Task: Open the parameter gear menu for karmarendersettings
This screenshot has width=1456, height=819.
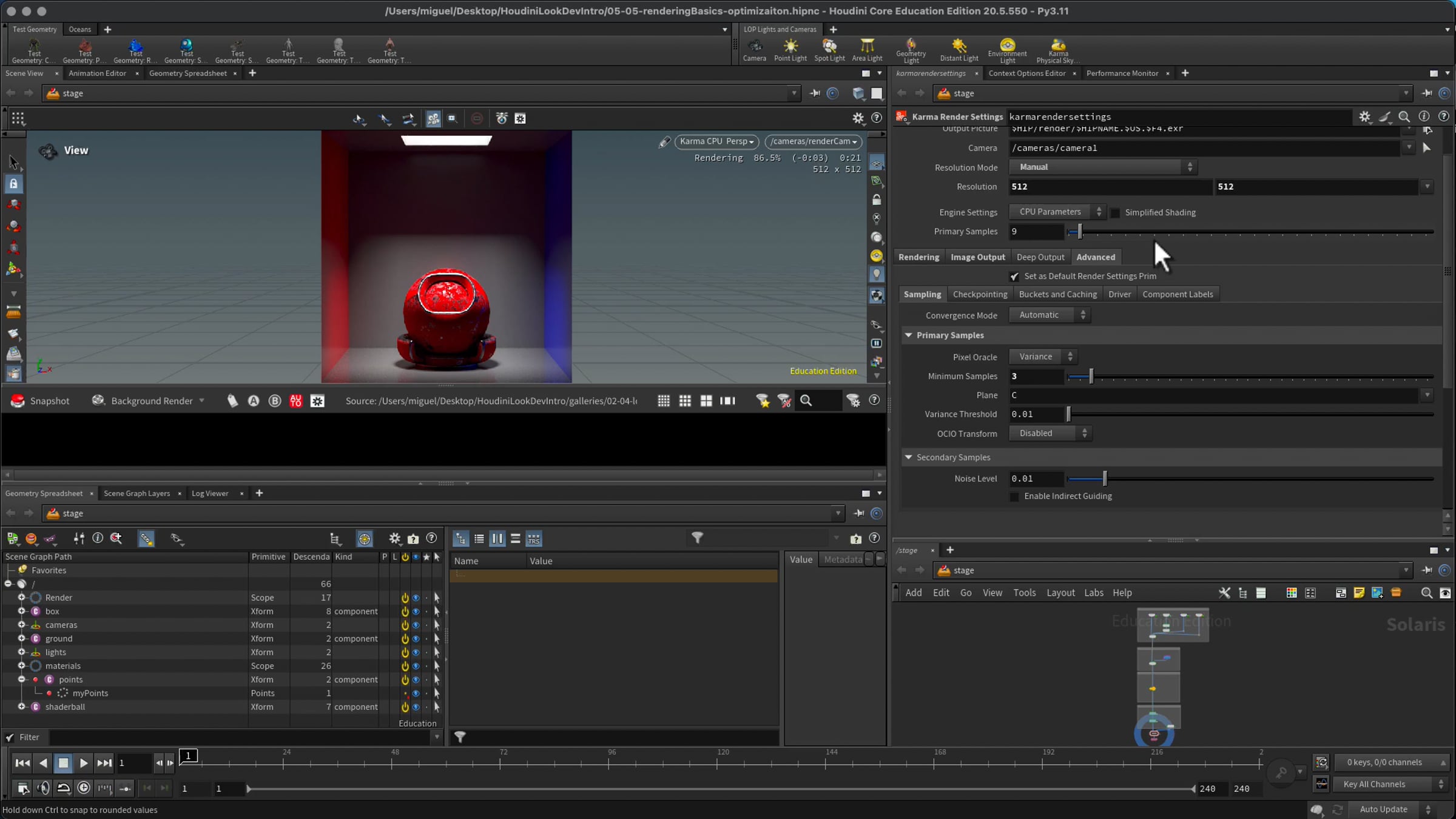Action: click(x=1364, y=116)
